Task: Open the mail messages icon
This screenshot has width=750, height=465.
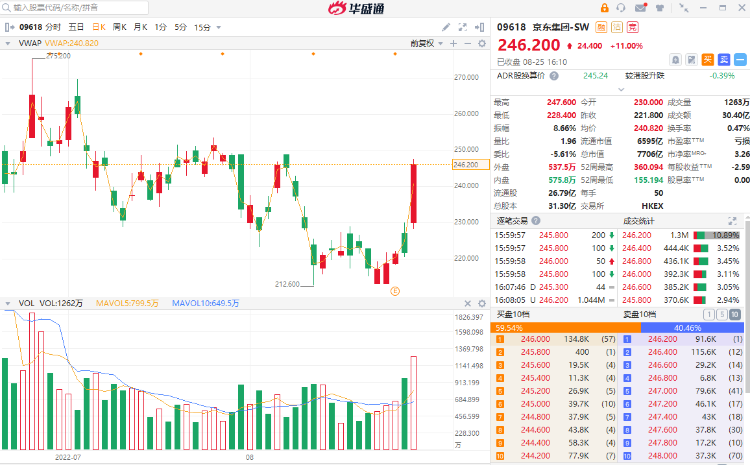Action: 640,8
